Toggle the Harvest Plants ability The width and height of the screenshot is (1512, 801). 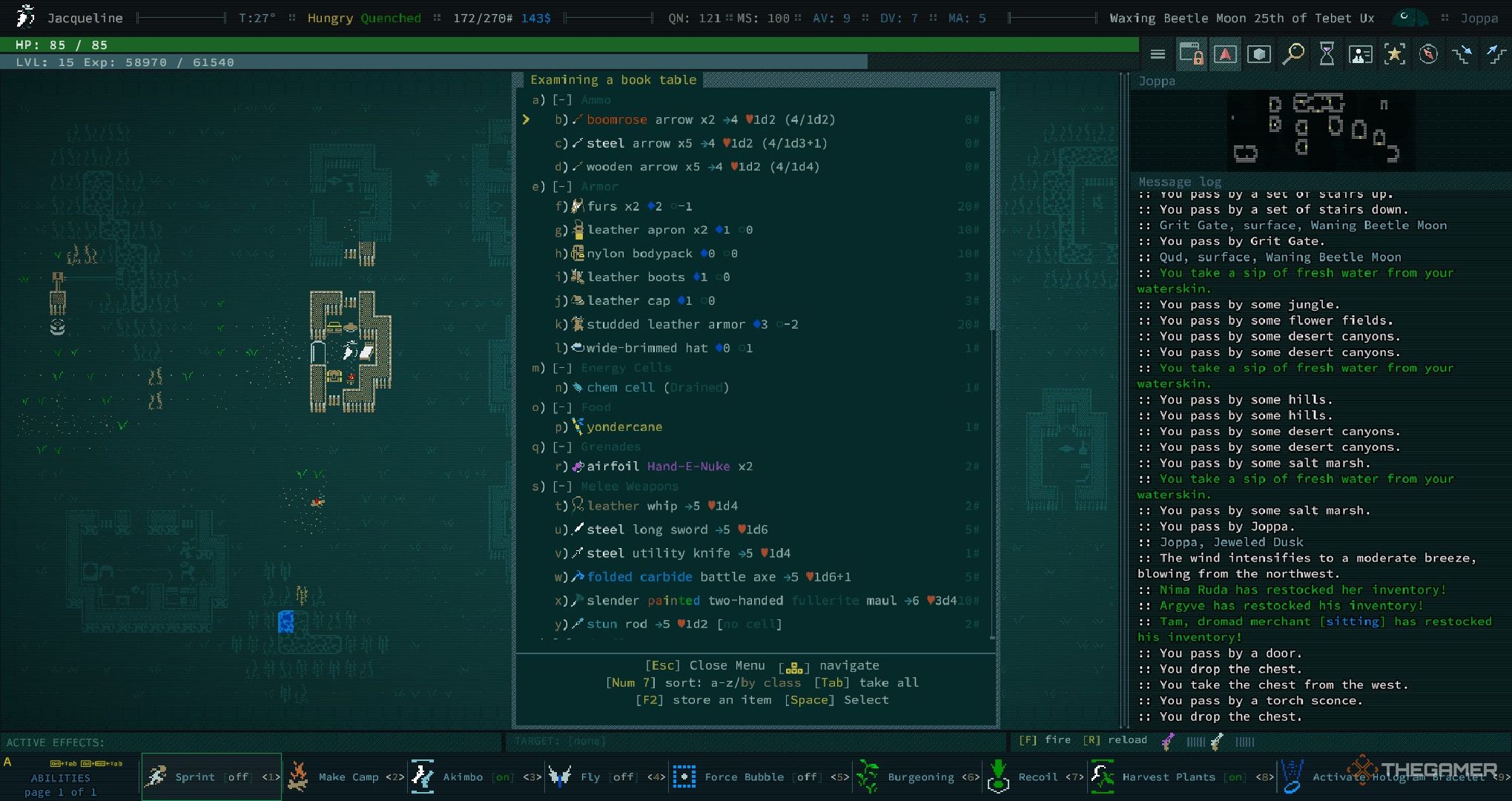coord(1182,777)
